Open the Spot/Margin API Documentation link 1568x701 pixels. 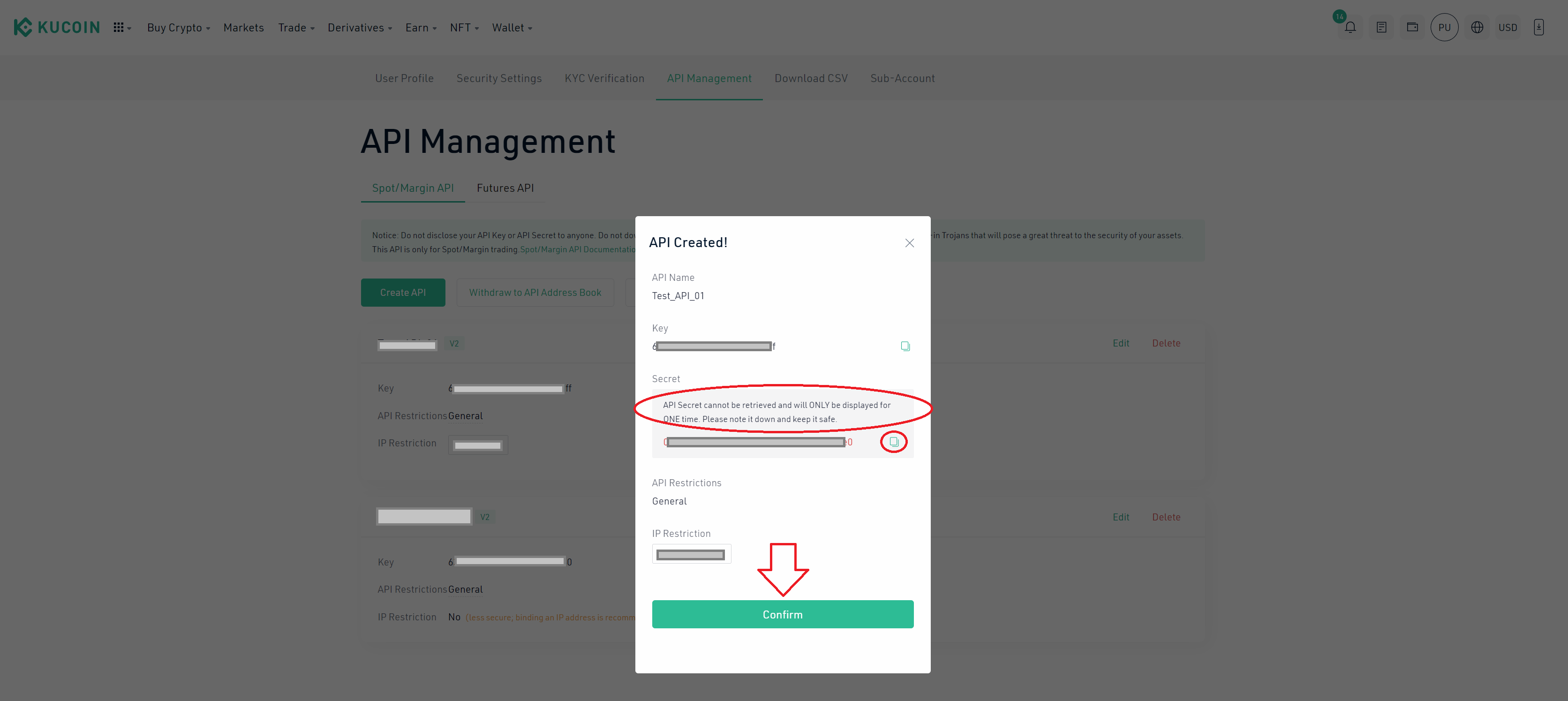tap(578, 249)
